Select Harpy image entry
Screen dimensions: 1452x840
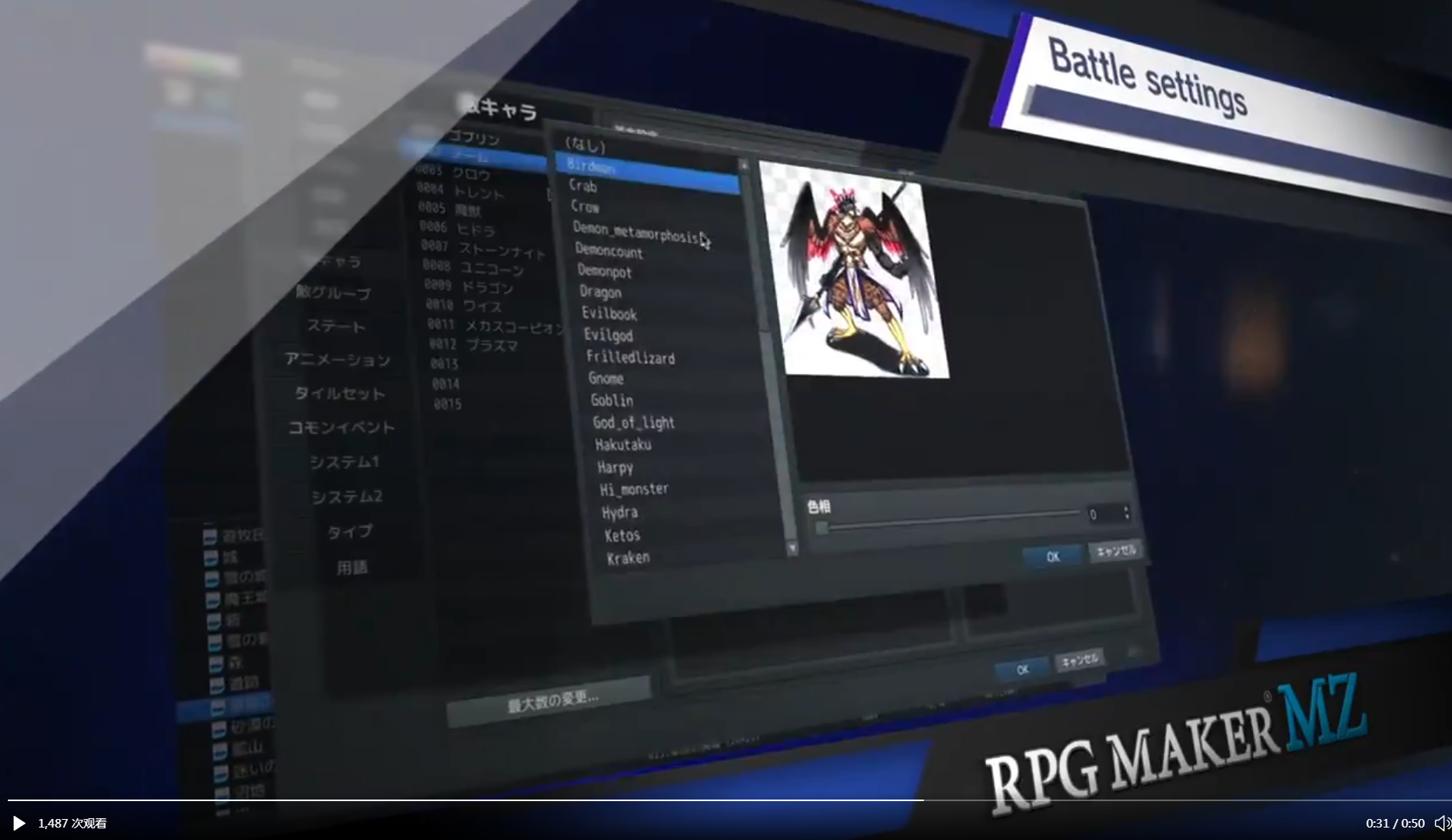coord(614,467)
